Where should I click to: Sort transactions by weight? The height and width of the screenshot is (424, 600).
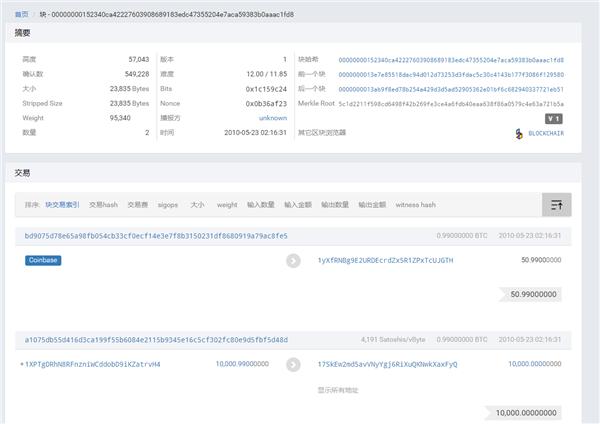(227, 205)
